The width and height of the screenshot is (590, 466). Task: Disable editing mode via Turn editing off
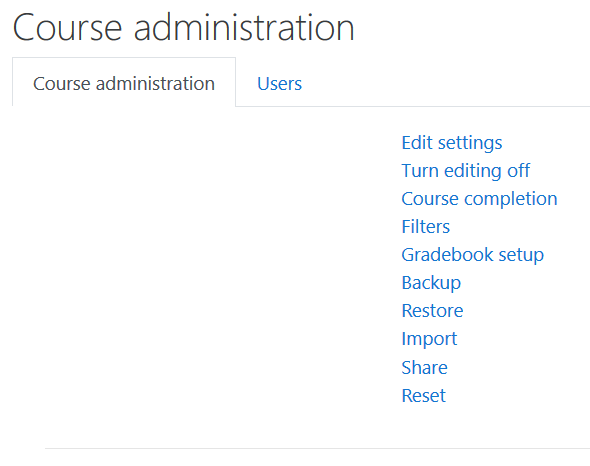click(465, 171)
